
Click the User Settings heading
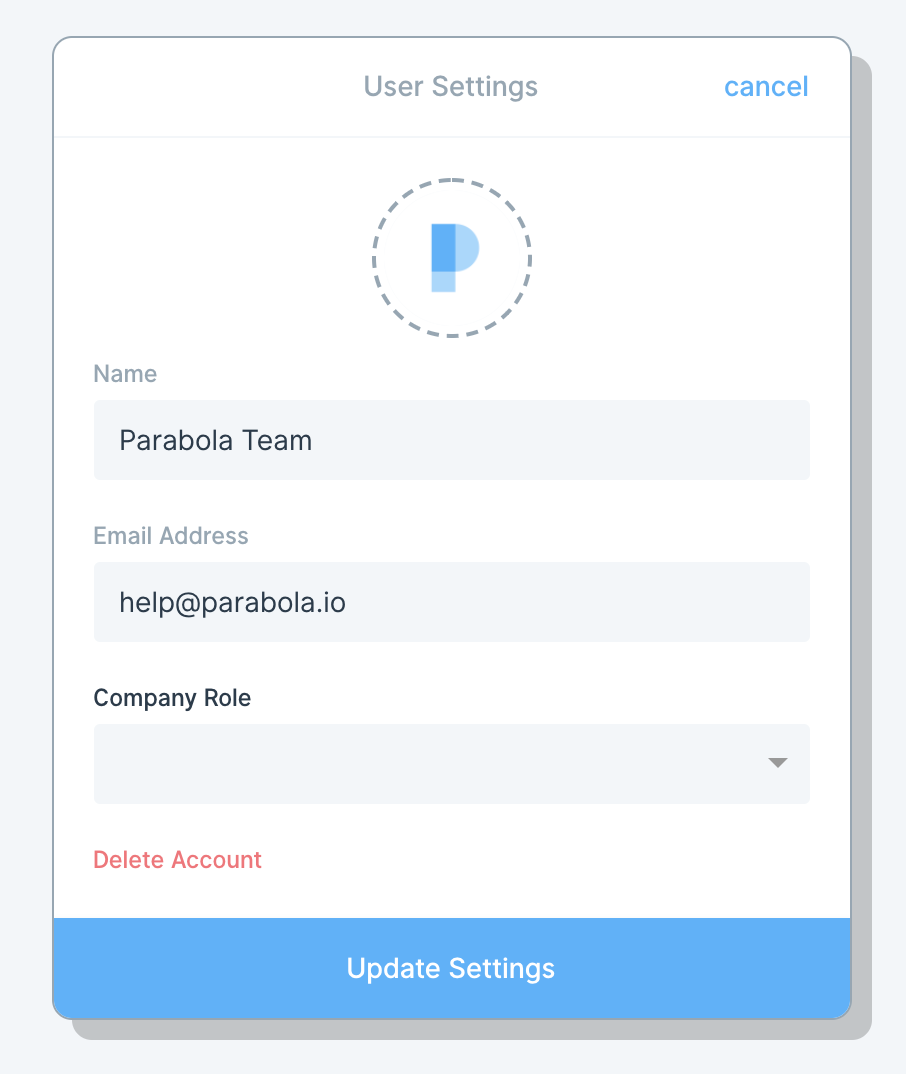(x=451, y=86)
